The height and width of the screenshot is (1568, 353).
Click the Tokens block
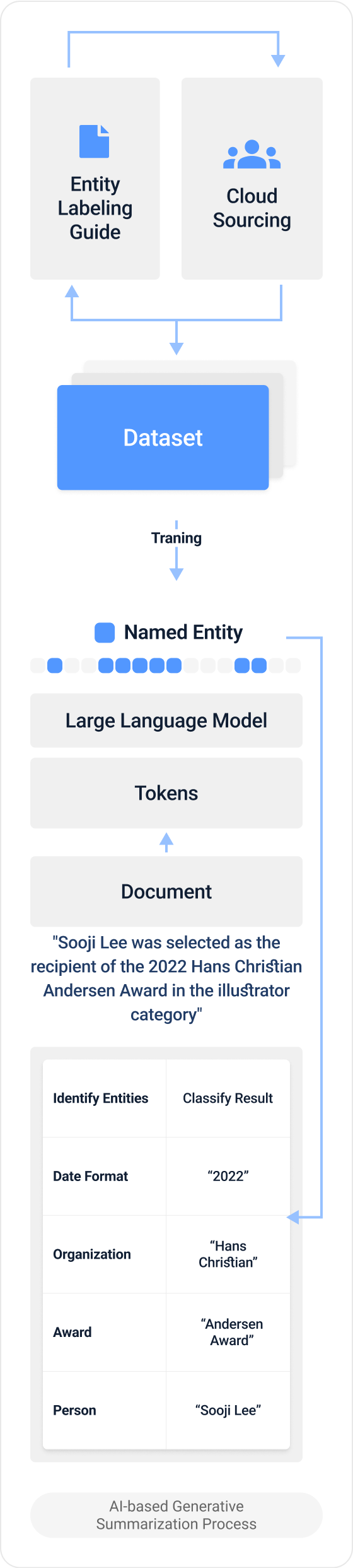[x=166, y=793]
